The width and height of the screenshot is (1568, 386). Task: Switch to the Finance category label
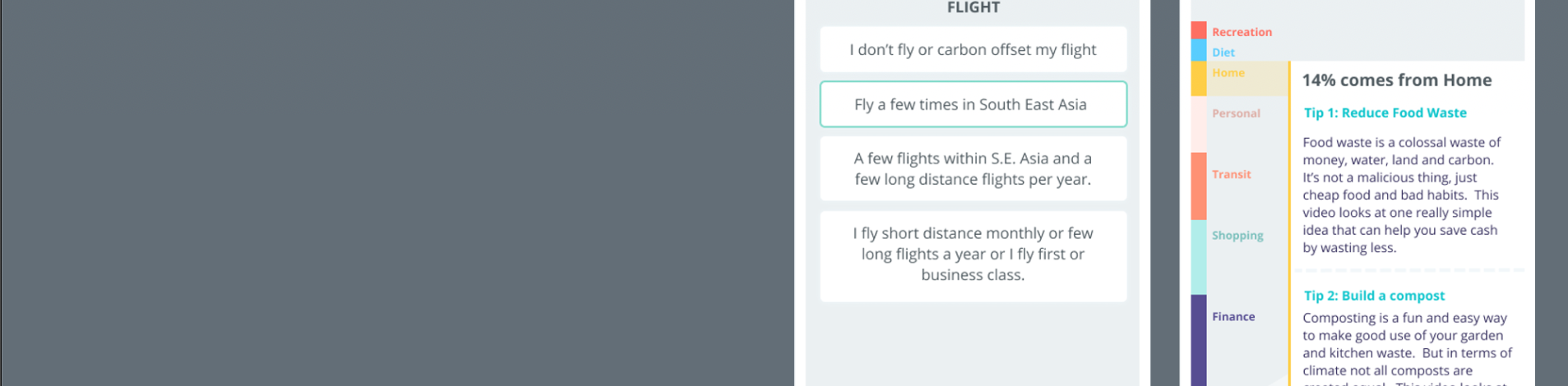[1233, 317]
